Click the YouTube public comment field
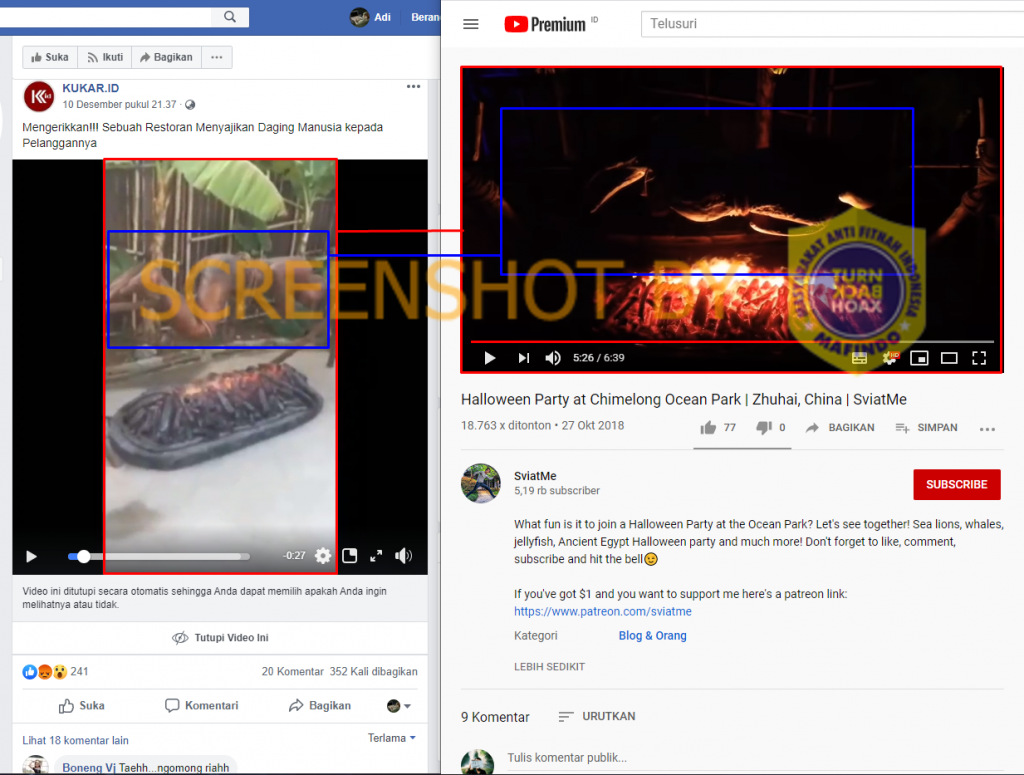 pyautogui.click(x=755, y=758)
